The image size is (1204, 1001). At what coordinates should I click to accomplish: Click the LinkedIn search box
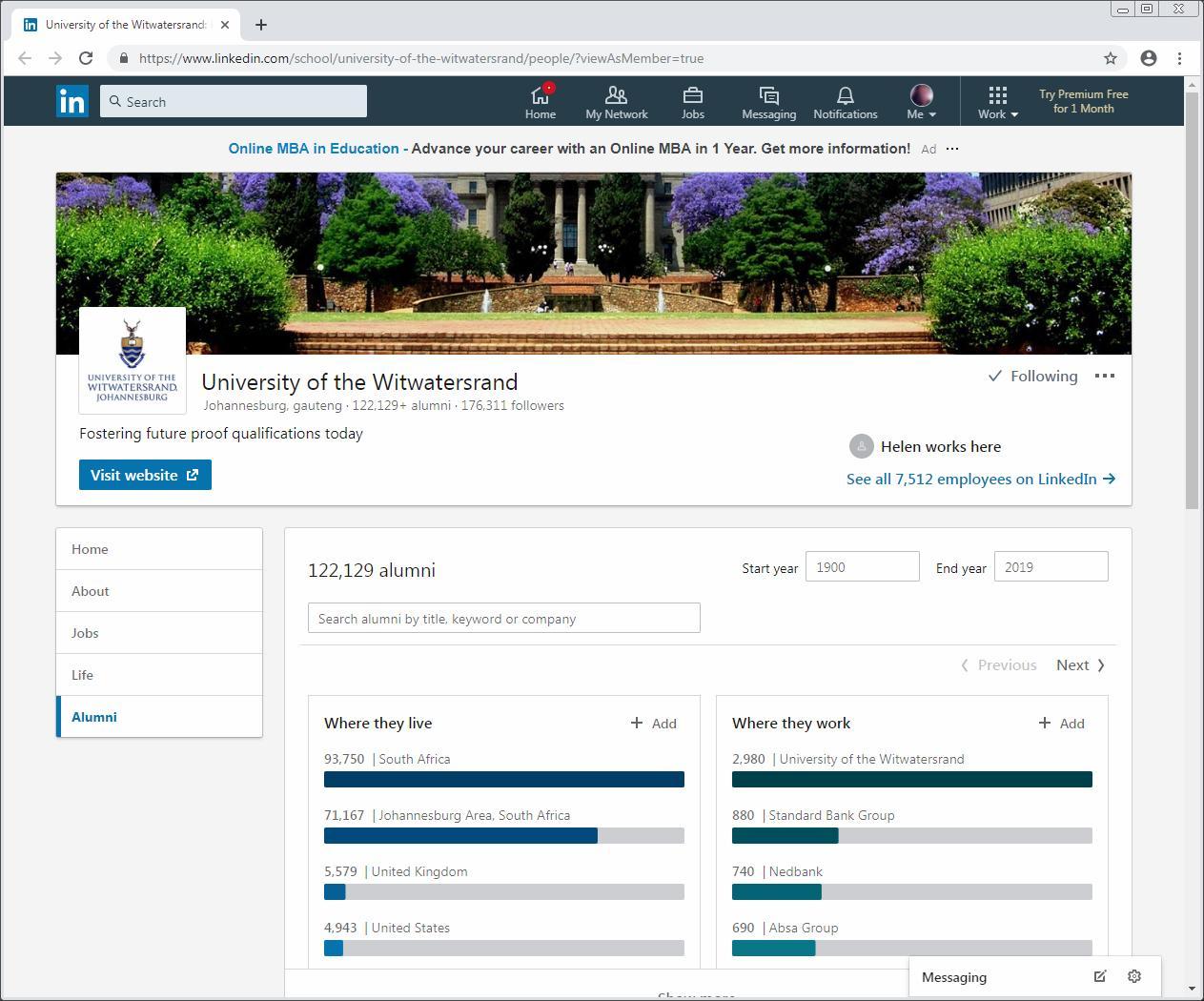pyautogui.click(x=234, y=101)
